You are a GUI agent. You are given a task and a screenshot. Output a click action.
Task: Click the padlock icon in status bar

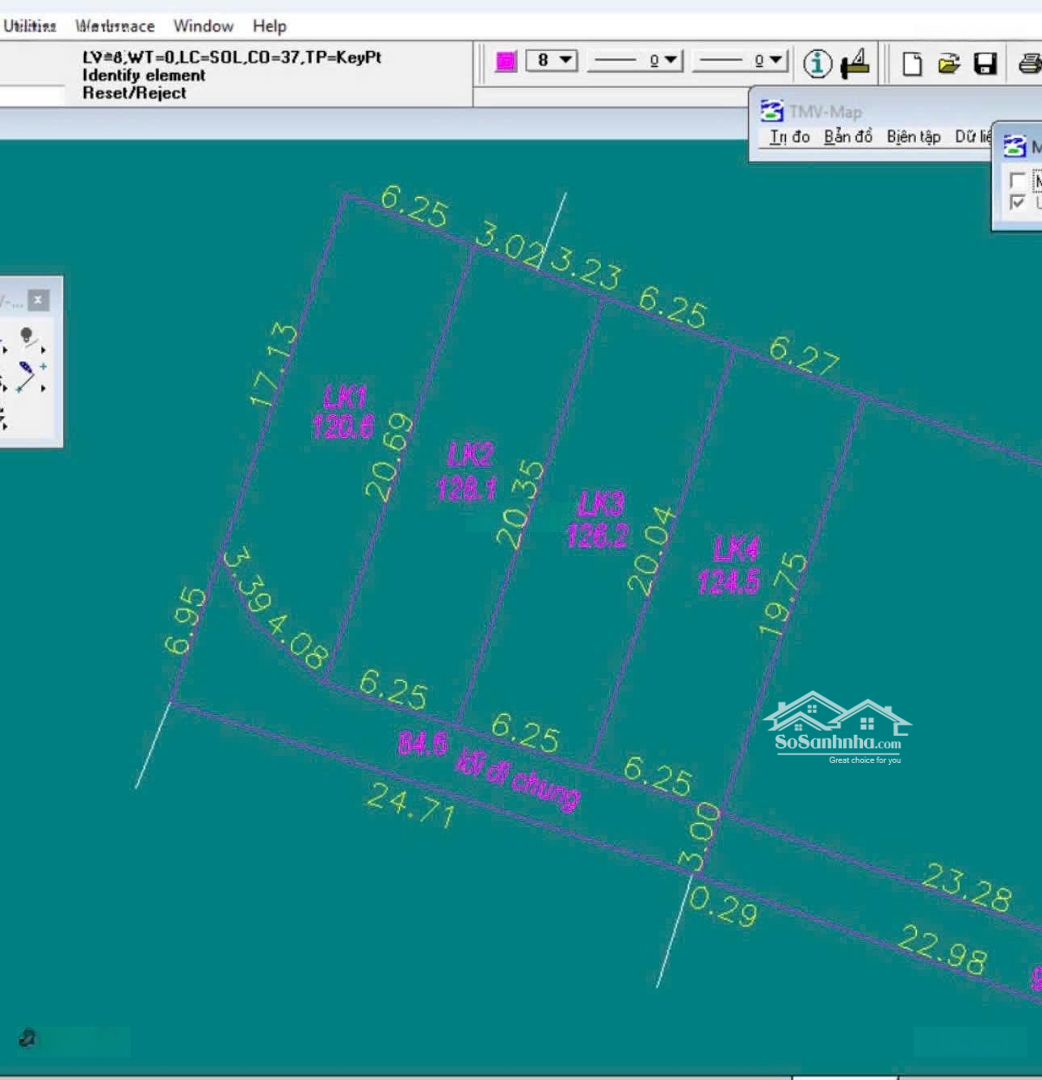click(27, 1039)
